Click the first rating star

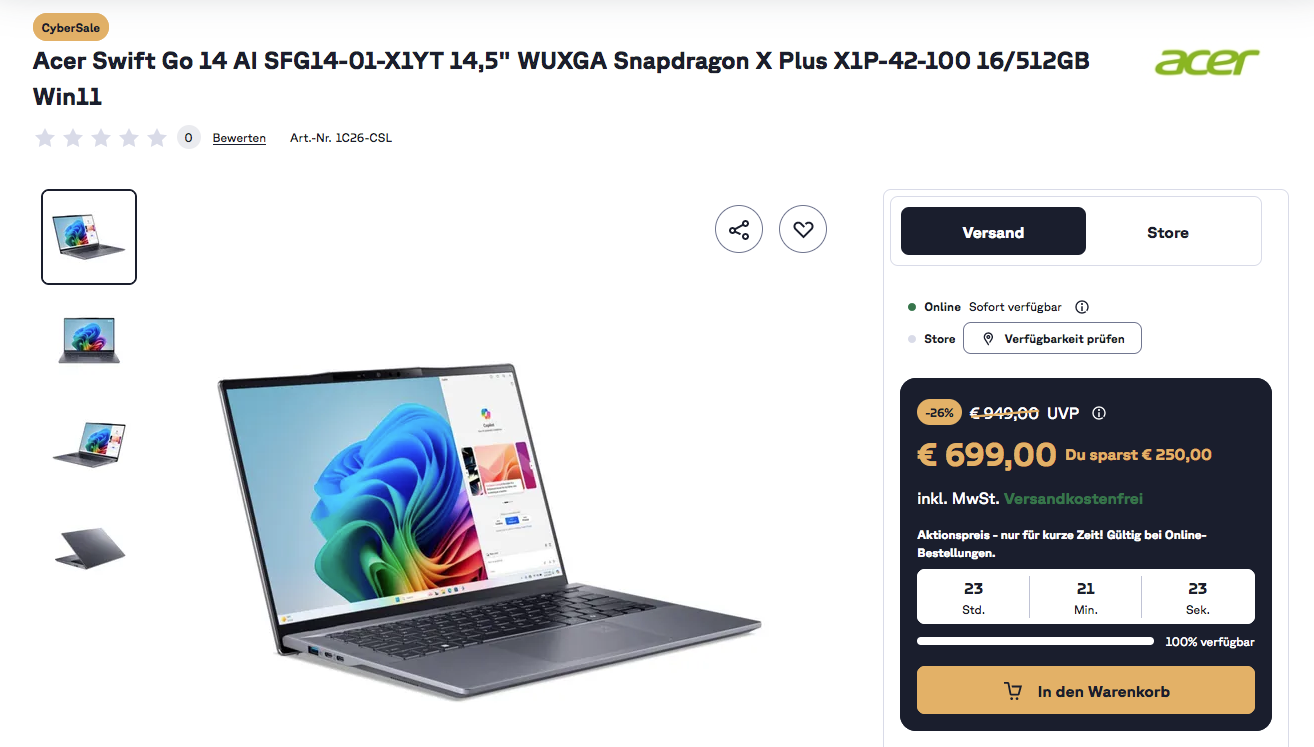(45, 138)
